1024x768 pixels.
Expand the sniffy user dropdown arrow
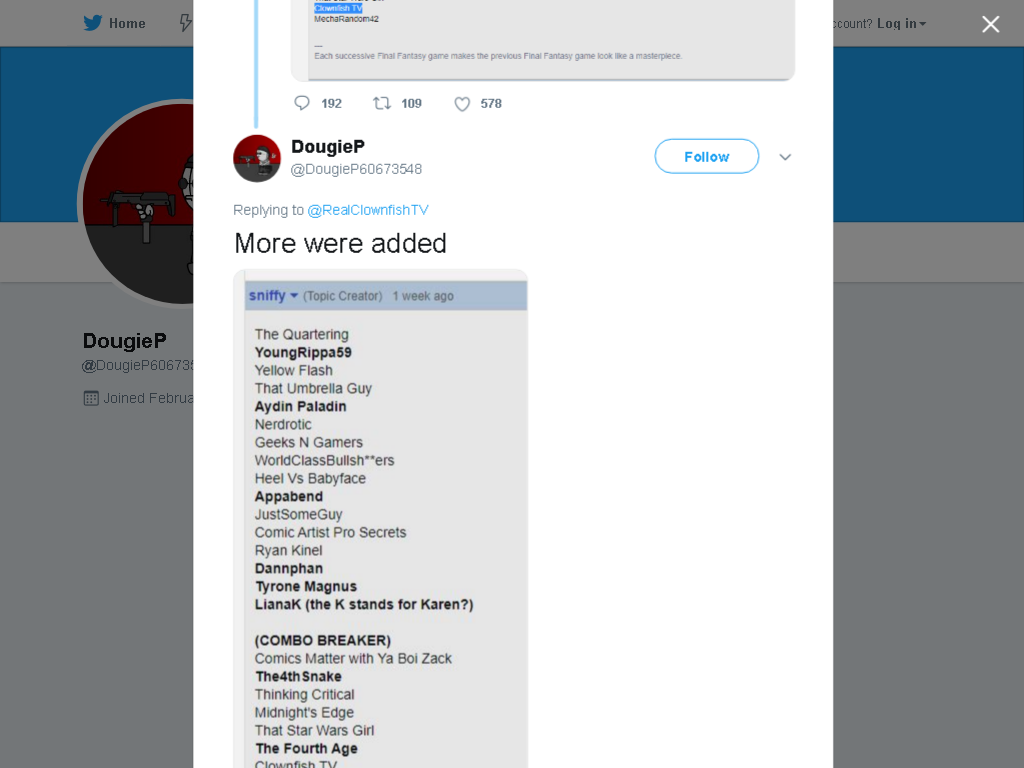(294, 296)
